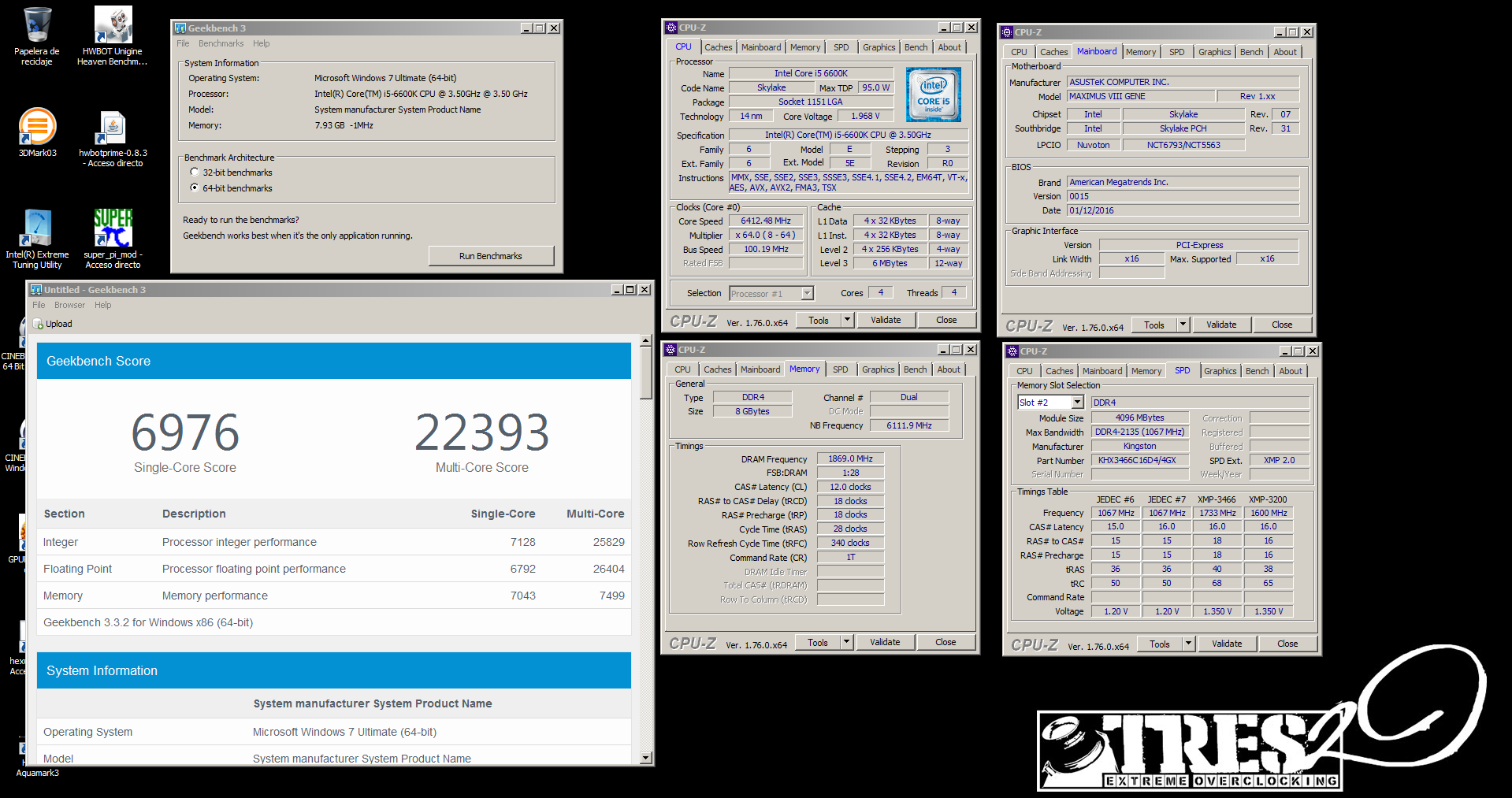
Task: Click the BIOS Date 01/12/2016 field
Action: coord(1183,210)
